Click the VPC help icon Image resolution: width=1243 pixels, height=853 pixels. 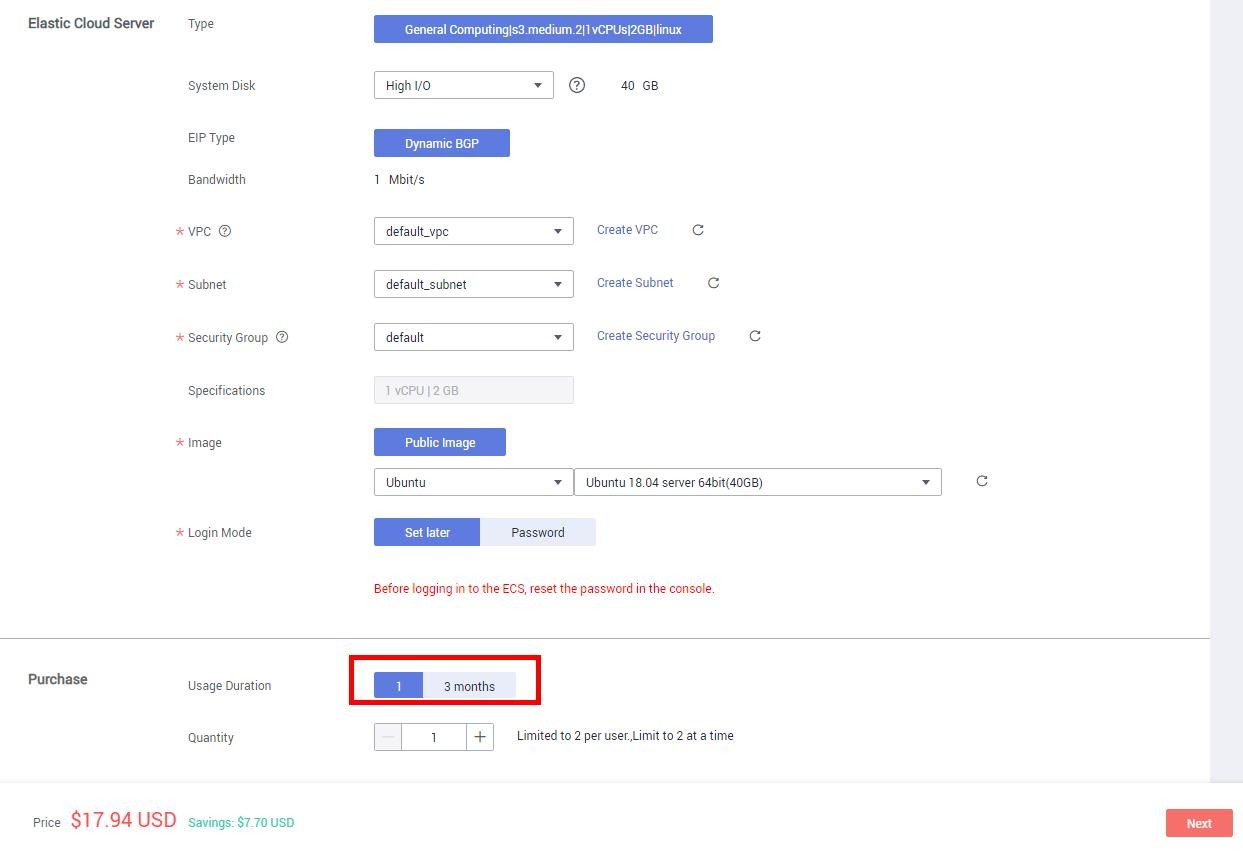(224, 231)
